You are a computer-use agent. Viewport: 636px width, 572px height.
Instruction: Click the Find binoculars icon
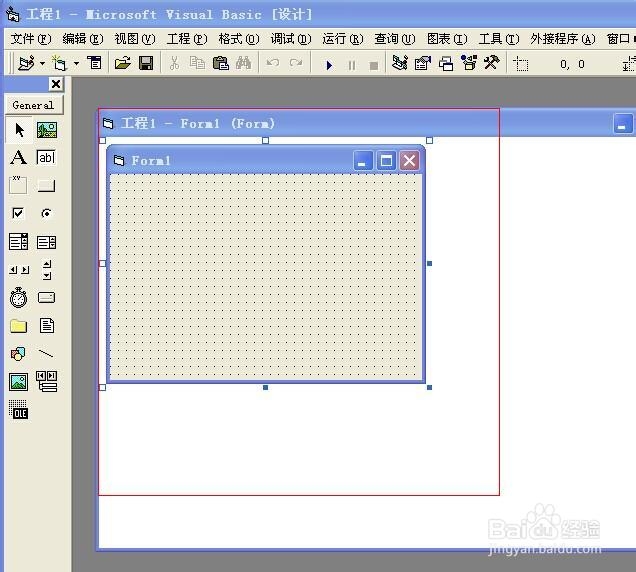click(243, 63)
